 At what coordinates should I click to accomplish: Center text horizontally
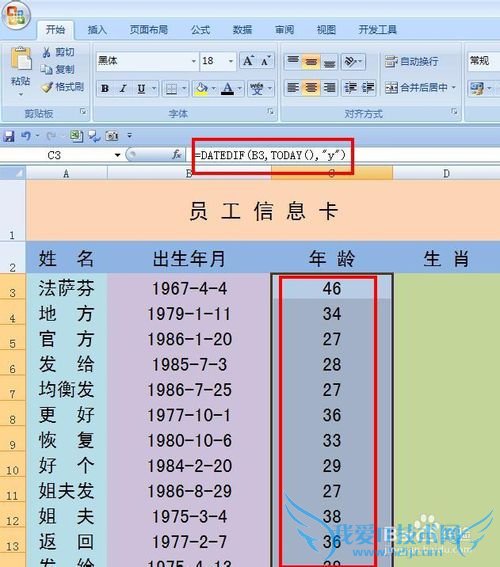click(311, 88)
